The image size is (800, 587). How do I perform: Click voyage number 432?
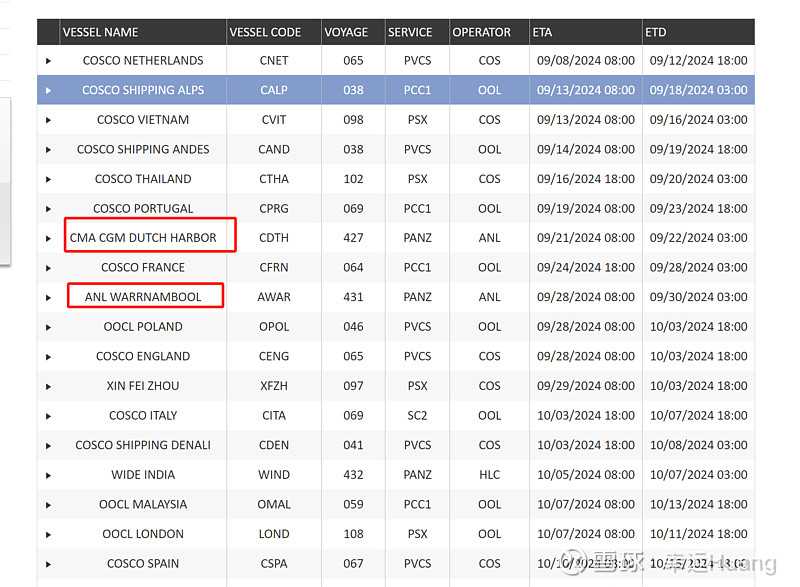pyautogui.click(x=353, y=475)
